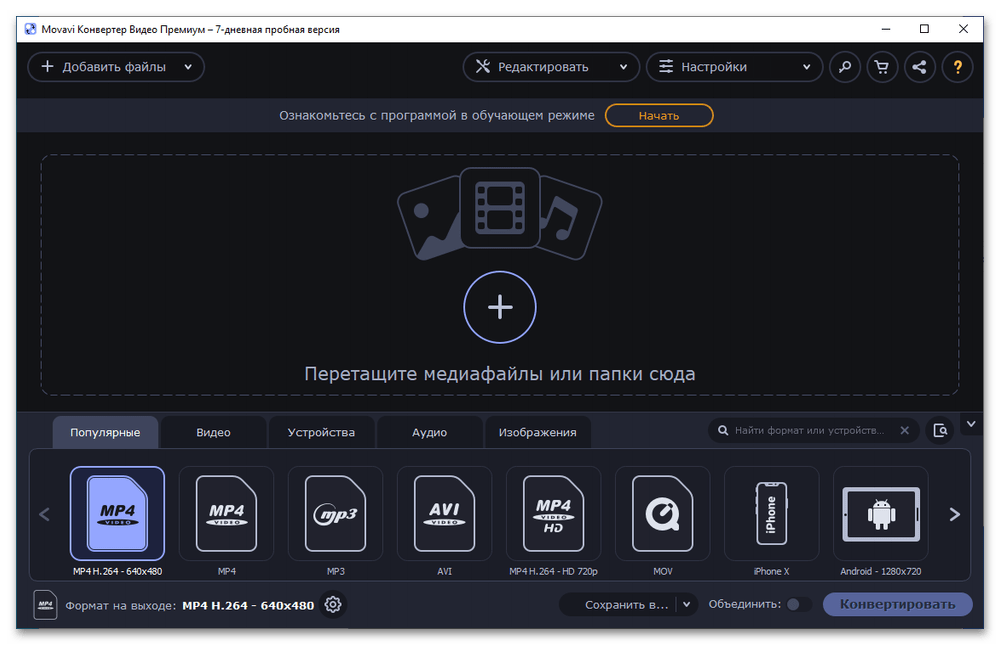The image size is (1000, 645).
Task: Choose the AVI format preset icon
Action: click(444, 514)
